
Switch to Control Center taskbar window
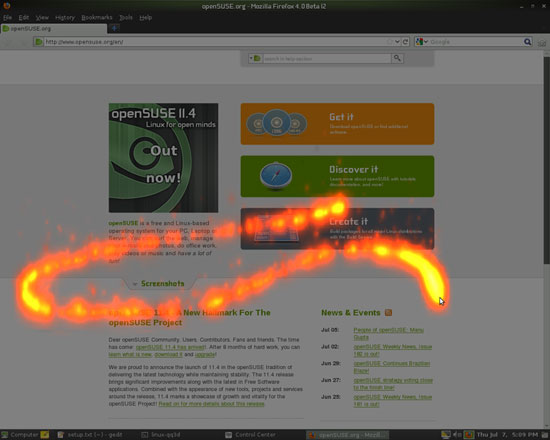(250, 435)
